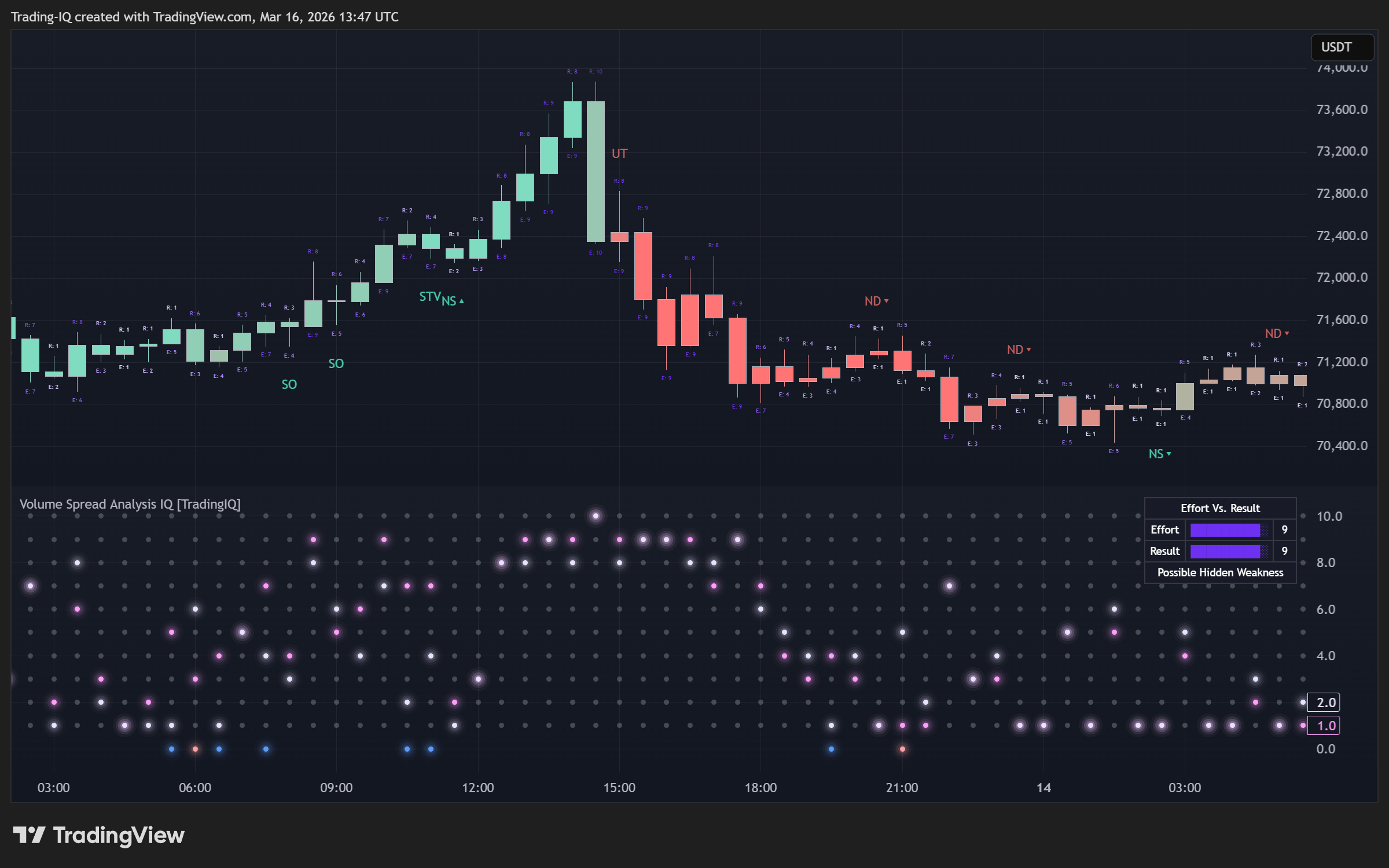Image resolution: width=1389 pixels, height=868 pixels.
Task: Select the ND marker before the 14 date
Action: click(x=1019, y=350)
